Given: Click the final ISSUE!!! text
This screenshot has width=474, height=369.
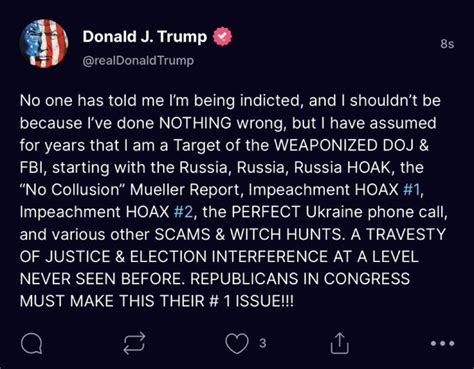Looking at the screenshot, I should click(265, 301).
